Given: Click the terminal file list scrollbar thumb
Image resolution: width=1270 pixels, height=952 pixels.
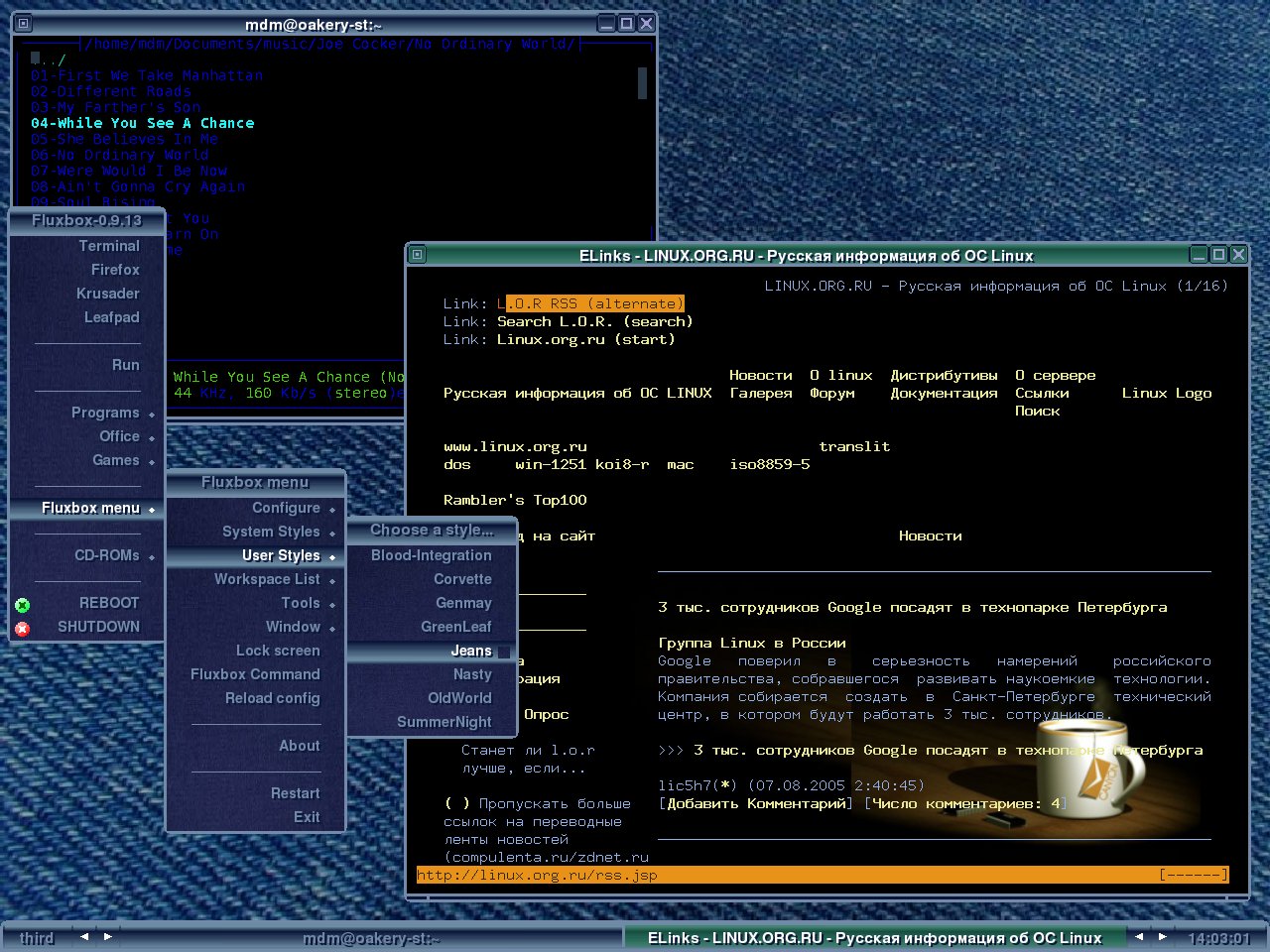Looking at the screenshot, I should pyautogui.click(x=642, y=83).
